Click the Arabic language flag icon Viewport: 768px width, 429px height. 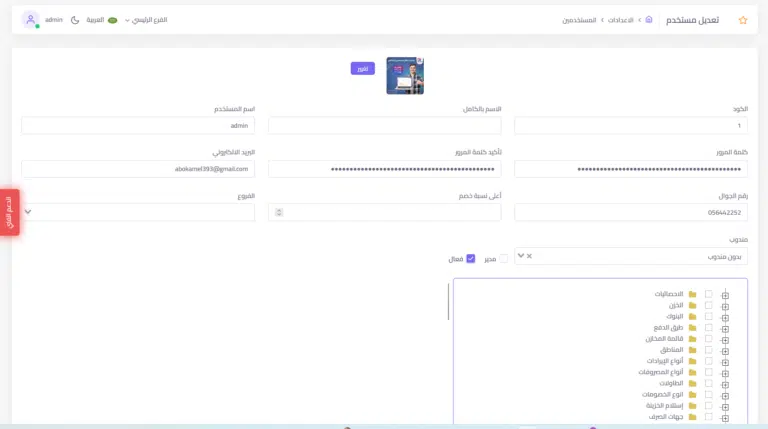[112, 20]
